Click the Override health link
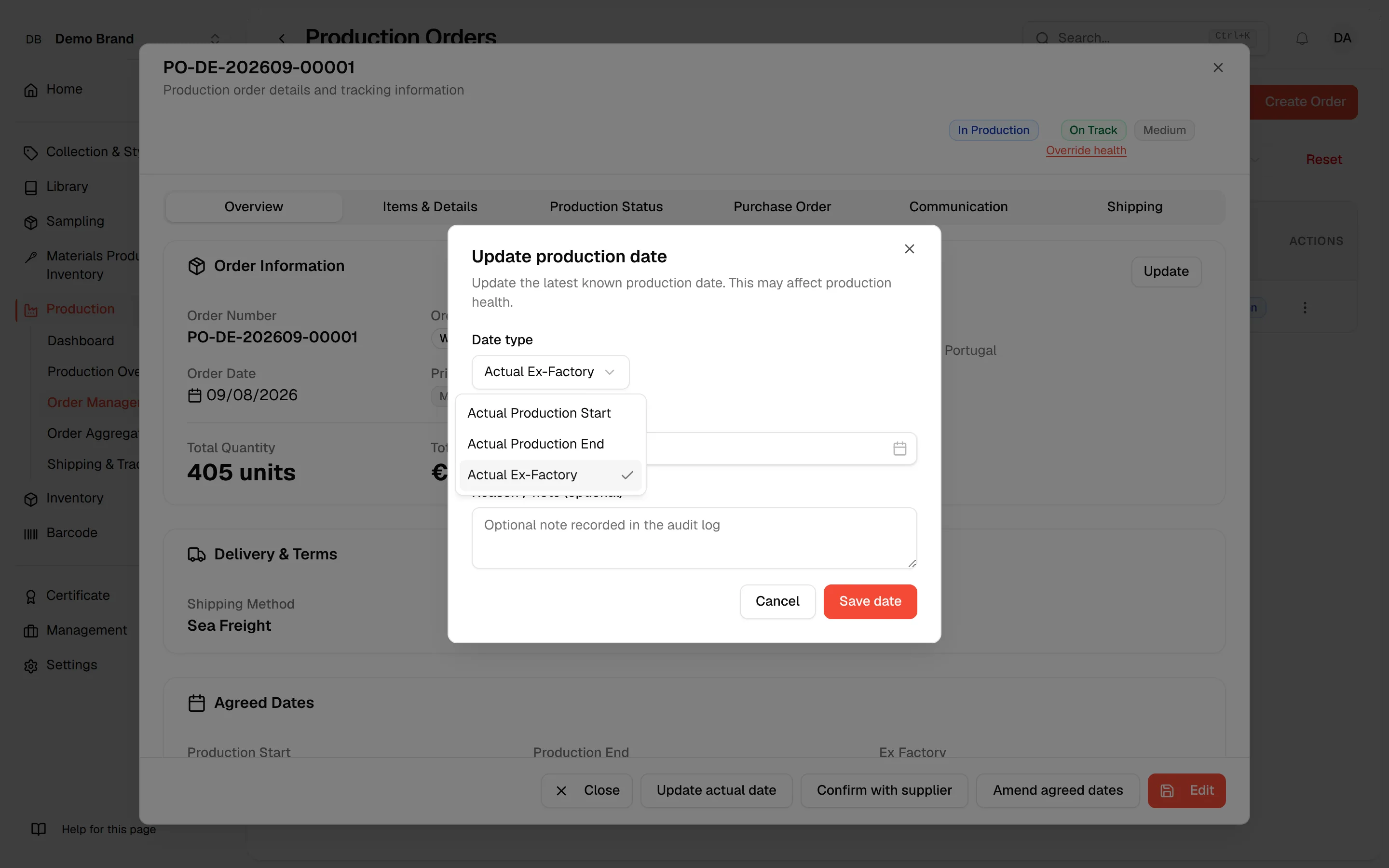The width and height of the screenshot is (1389, 868). pyautogui.click(x=1086, y=150)
